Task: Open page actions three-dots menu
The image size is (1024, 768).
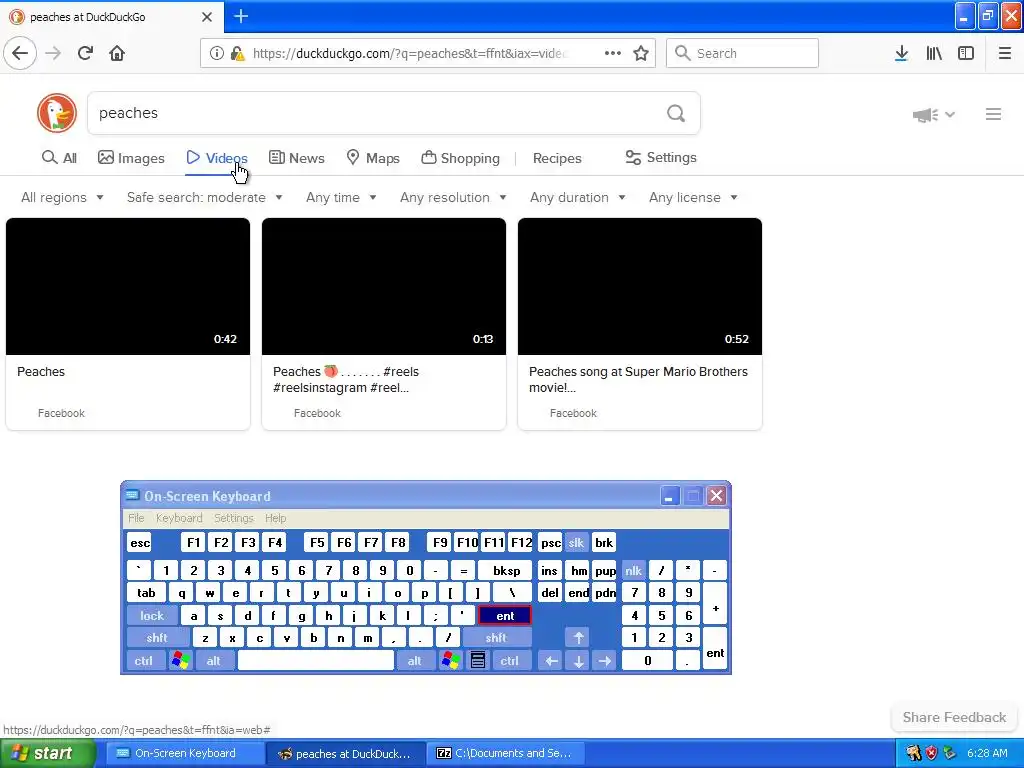Action: tap(613, 53)
